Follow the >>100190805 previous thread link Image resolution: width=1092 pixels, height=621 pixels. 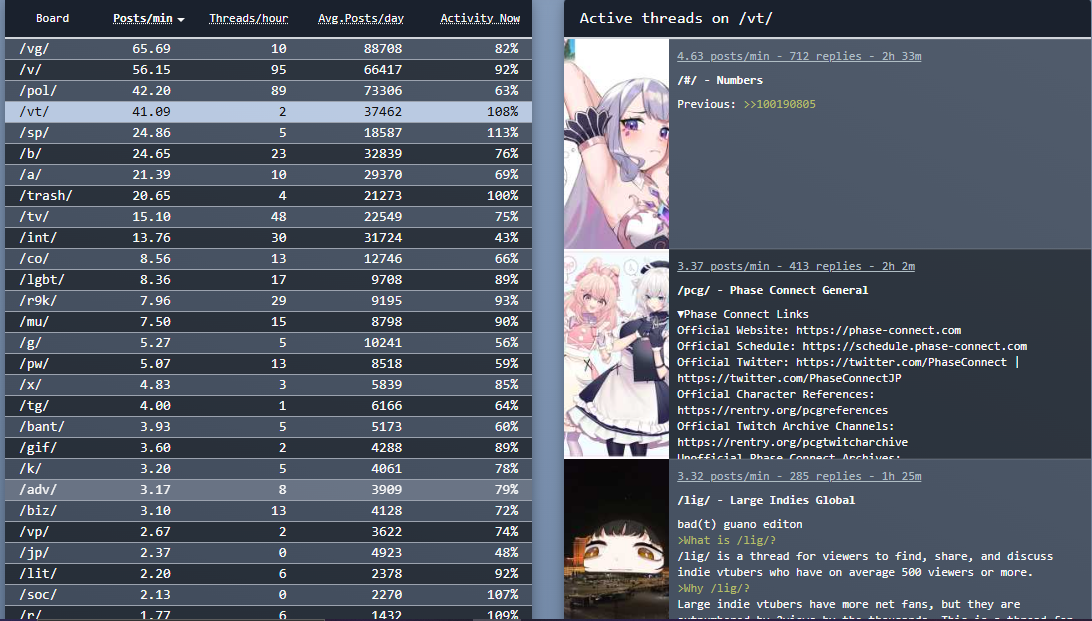[x=779, y=104]
